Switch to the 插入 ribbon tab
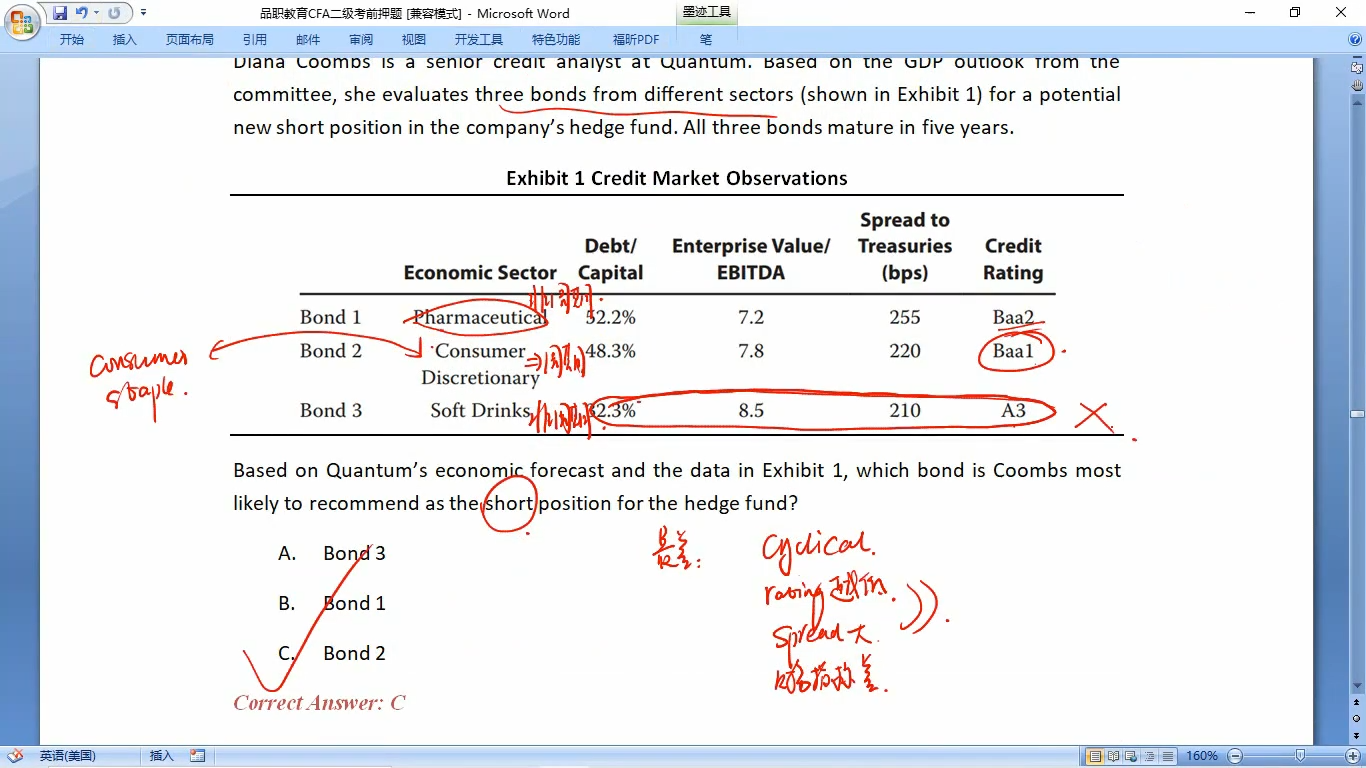1366x768 pixels. [x=125, y=40]
